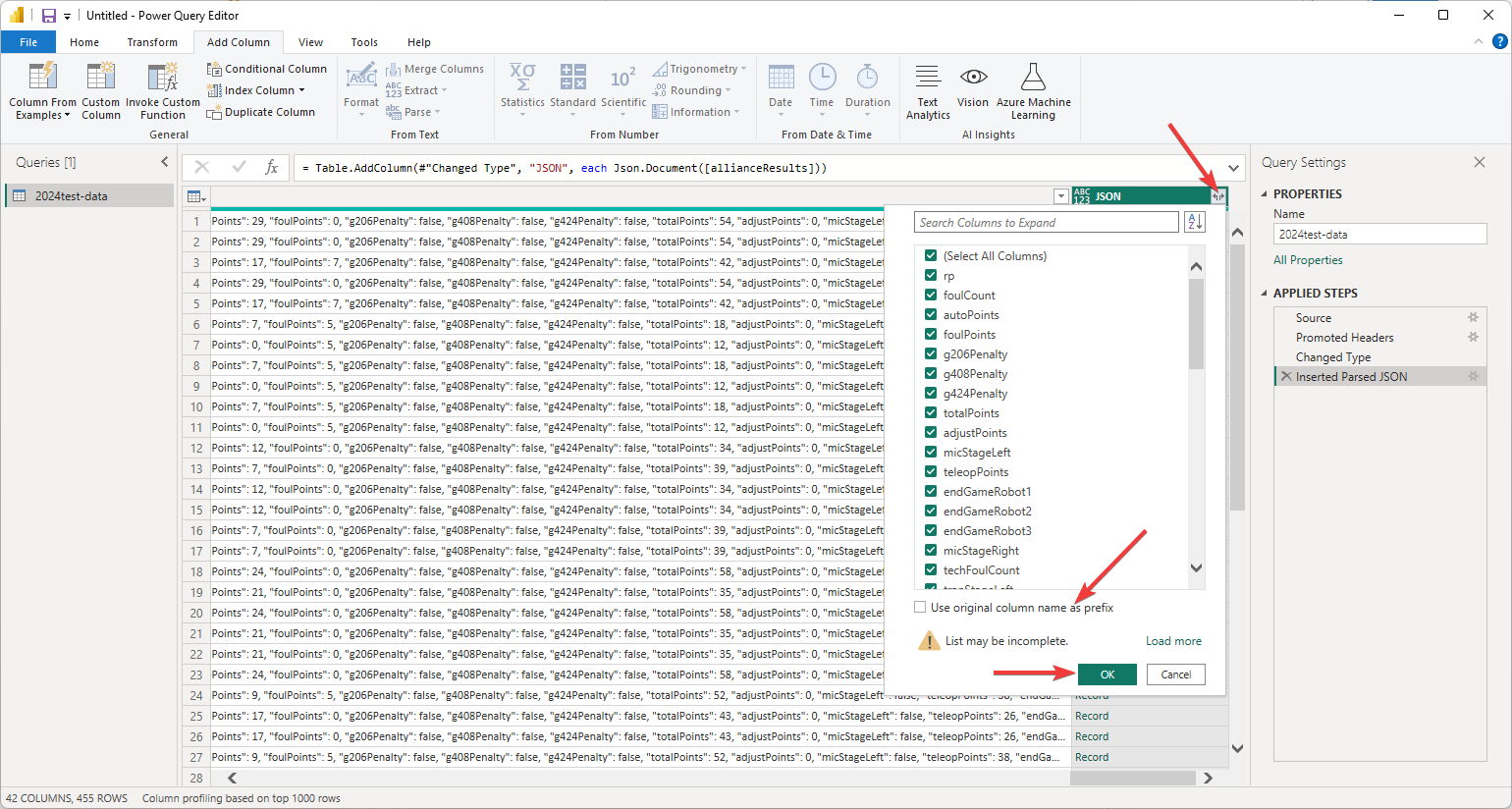
Task: Open the File menu
Action: coord(28,42)
